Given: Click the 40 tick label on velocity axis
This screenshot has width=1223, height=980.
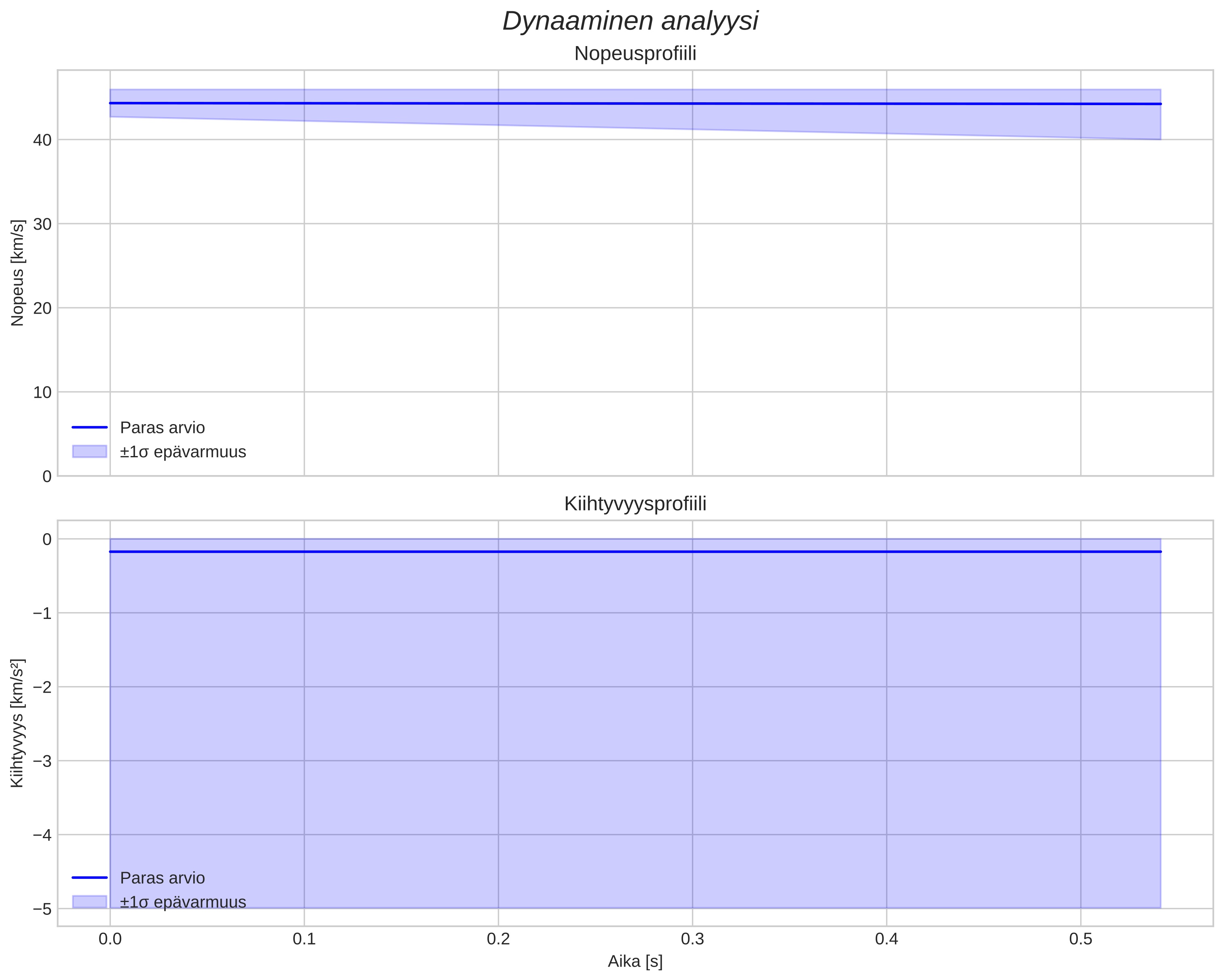Looking at the screenshot, I should coord(42,140).
